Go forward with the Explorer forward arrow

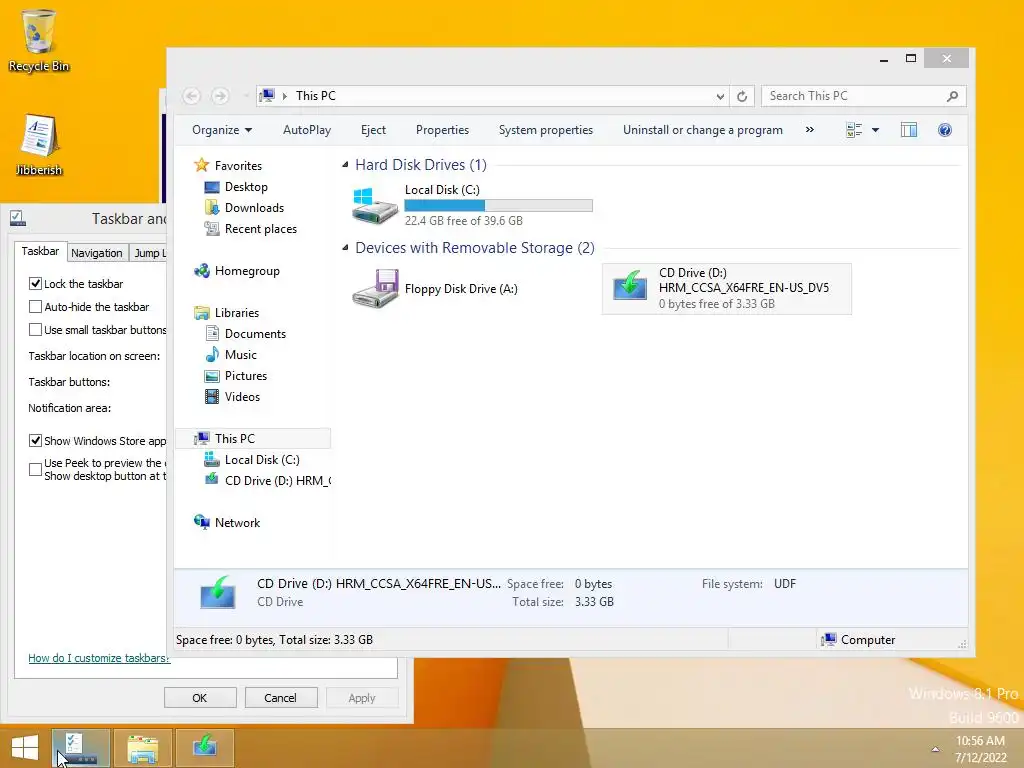[220, 96]
